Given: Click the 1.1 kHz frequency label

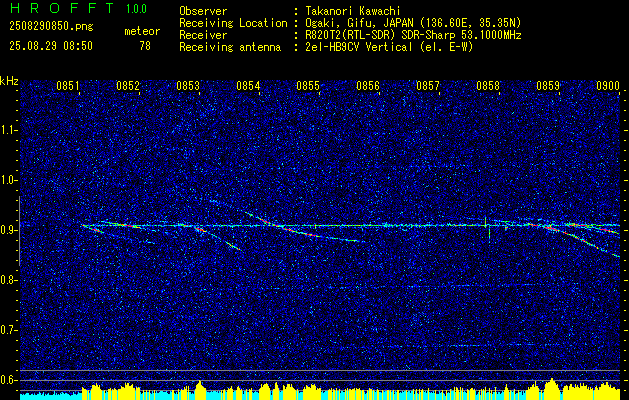Looking at the screenshot, I should click(x=9, y=130).
